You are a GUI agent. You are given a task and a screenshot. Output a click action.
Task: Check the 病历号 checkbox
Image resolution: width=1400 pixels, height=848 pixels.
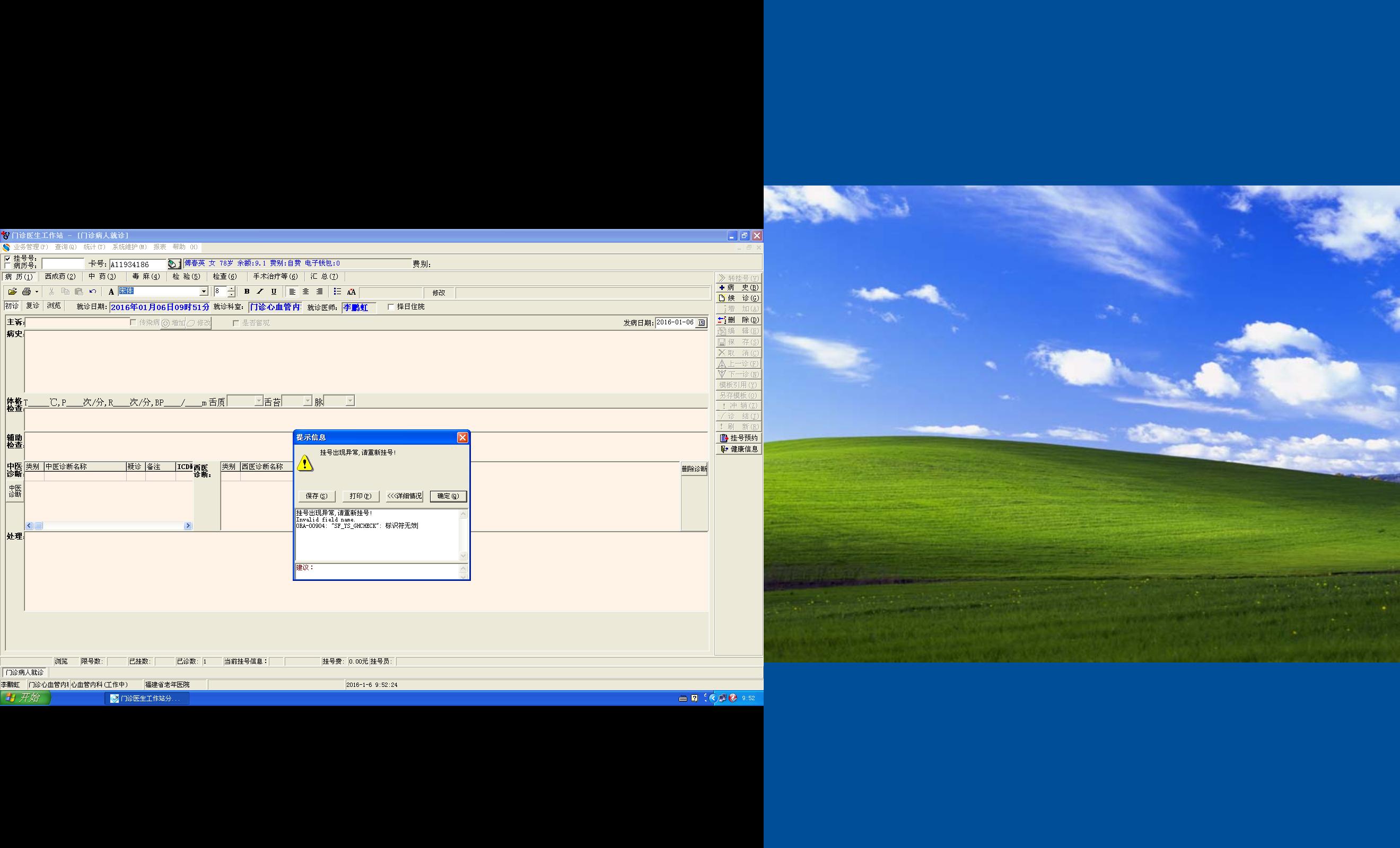[x=7, y=265]
